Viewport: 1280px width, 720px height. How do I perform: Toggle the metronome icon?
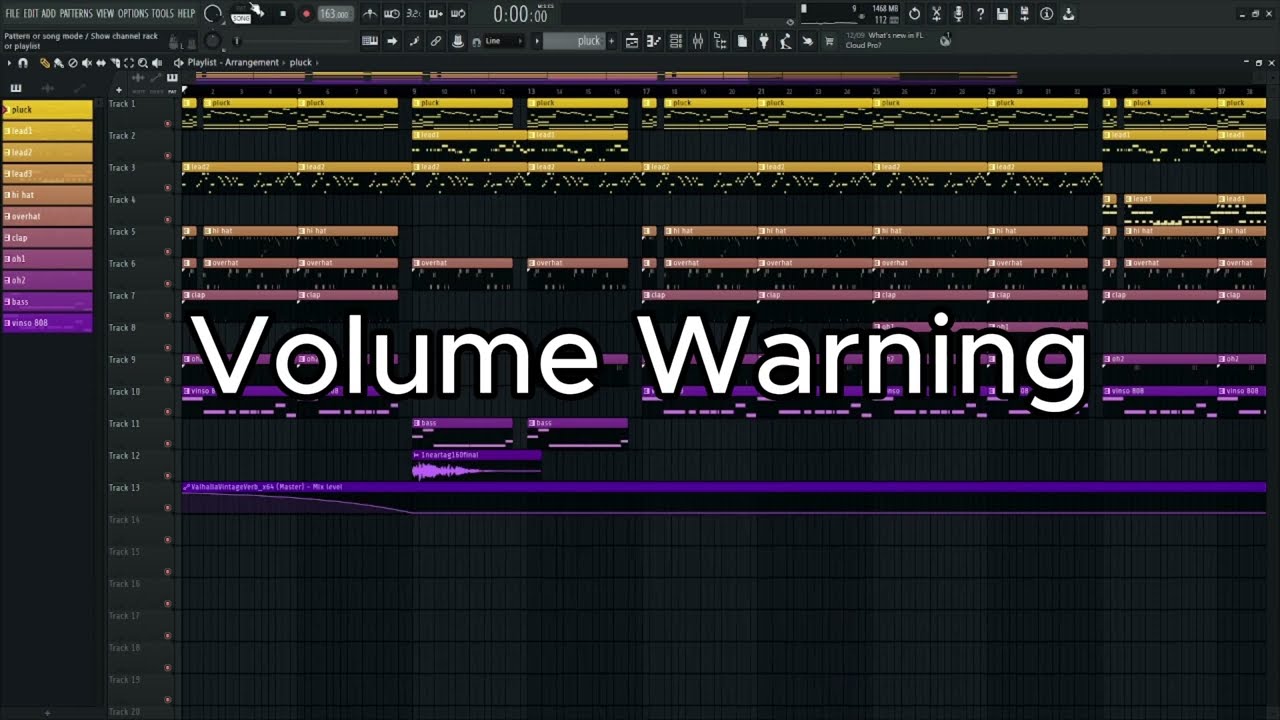click(370, 14)
